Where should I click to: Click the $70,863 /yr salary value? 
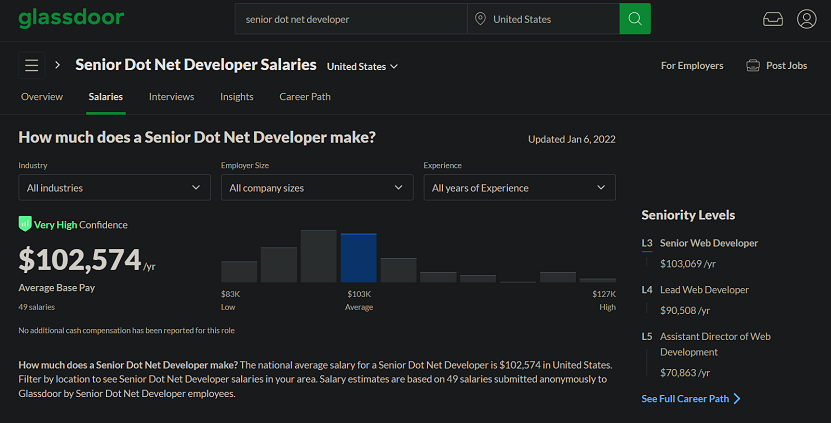coord(684,373)
